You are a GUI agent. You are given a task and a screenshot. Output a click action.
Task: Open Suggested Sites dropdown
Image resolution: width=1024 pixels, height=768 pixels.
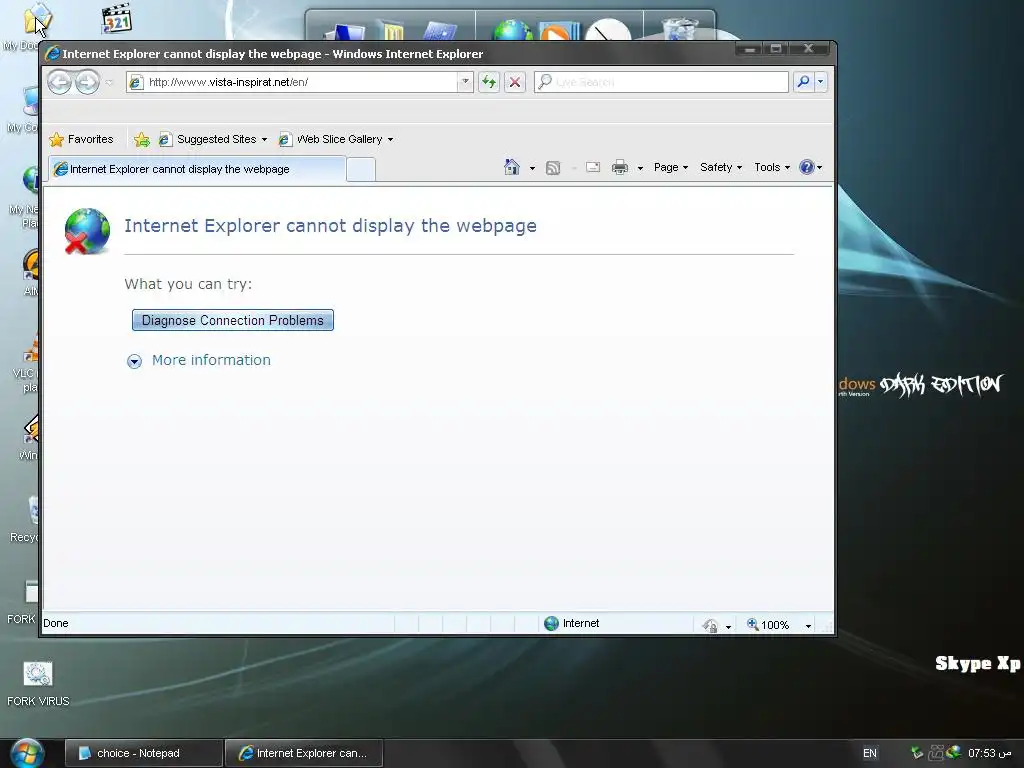point(213,139)
